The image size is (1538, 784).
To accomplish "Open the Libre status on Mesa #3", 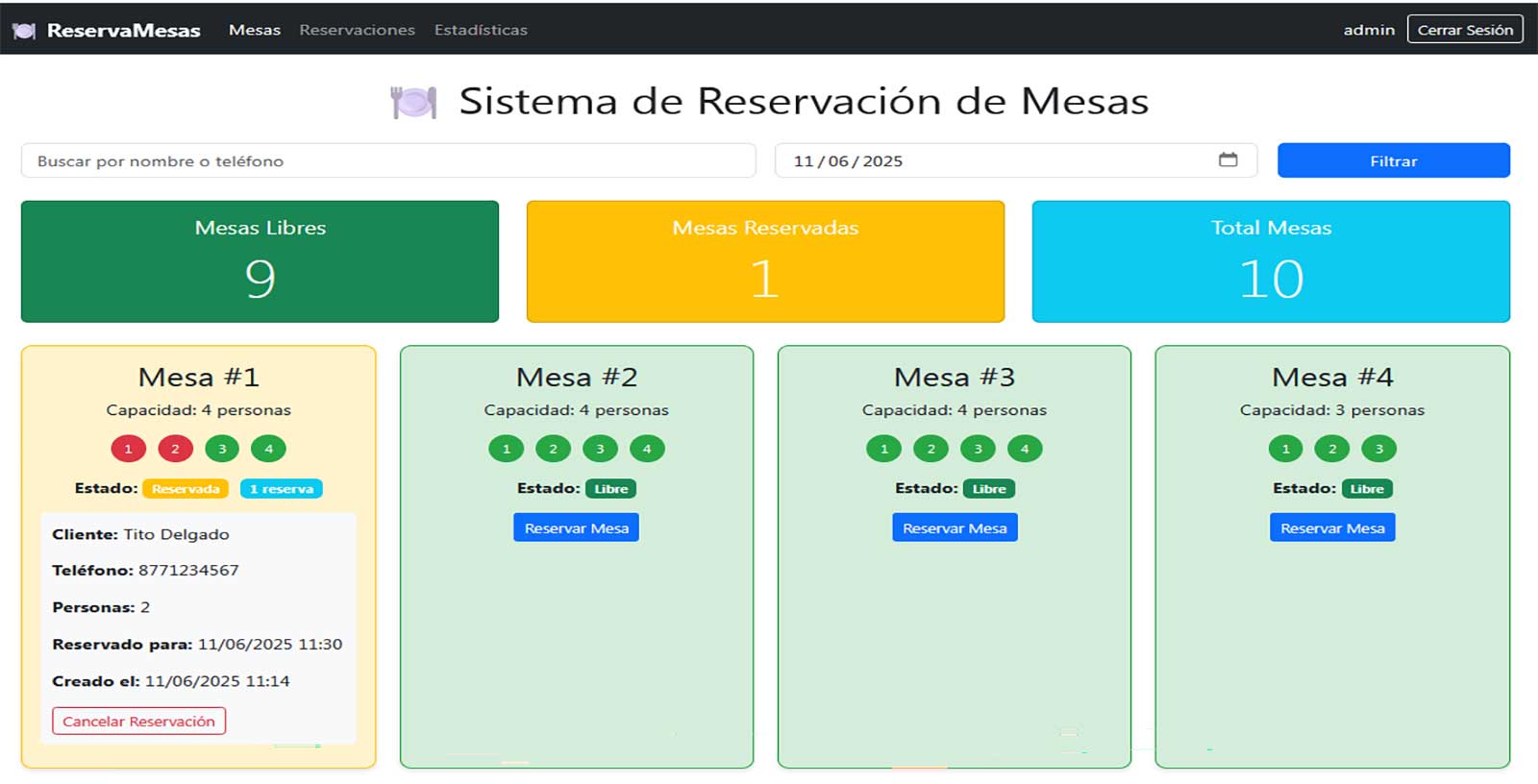I will (988, 488).
